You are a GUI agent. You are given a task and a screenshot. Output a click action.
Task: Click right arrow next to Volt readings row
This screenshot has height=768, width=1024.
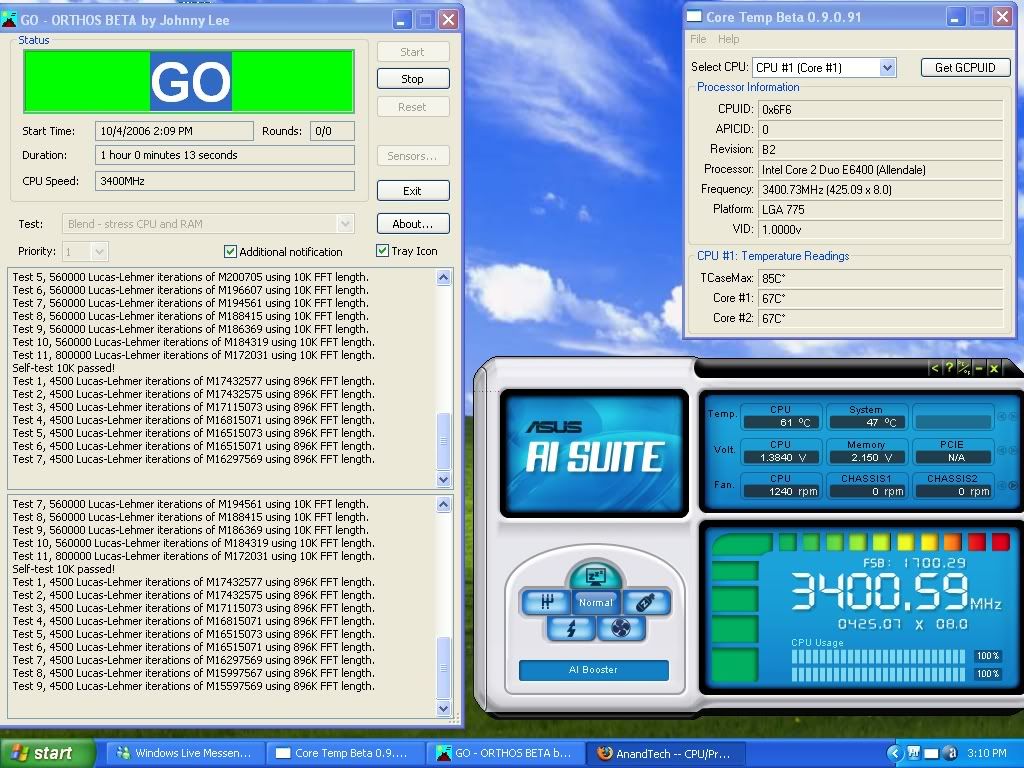1013,451
